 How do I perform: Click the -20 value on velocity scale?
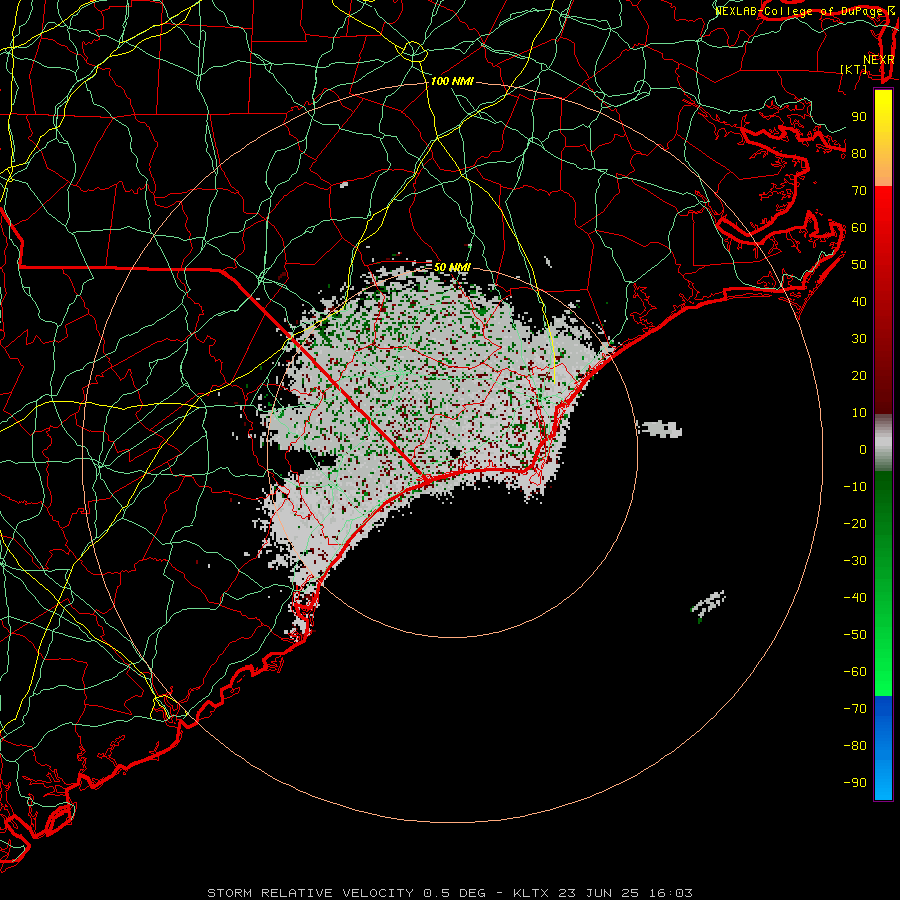click(x=855, y=523)
